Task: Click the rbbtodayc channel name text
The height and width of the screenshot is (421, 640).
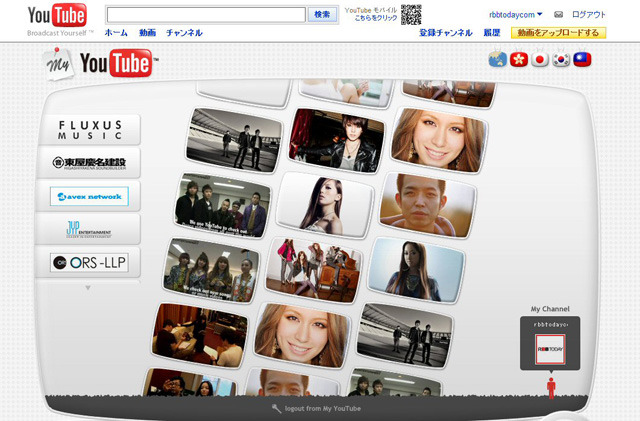Action: coord(550,325)
